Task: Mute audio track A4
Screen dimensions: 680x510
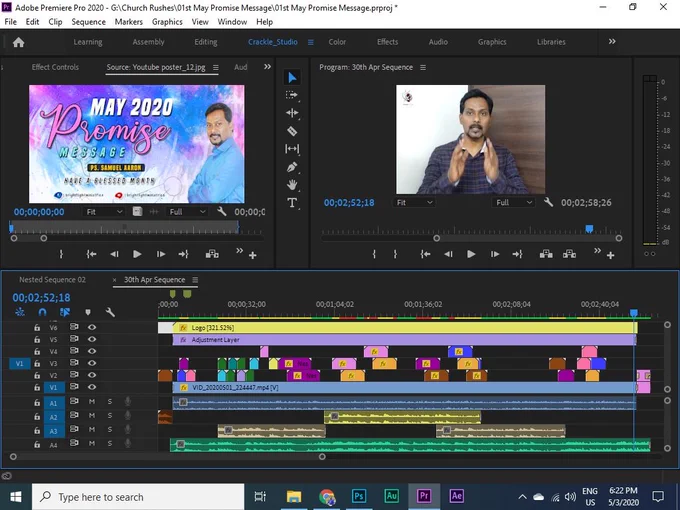Action: click(92, 443)
